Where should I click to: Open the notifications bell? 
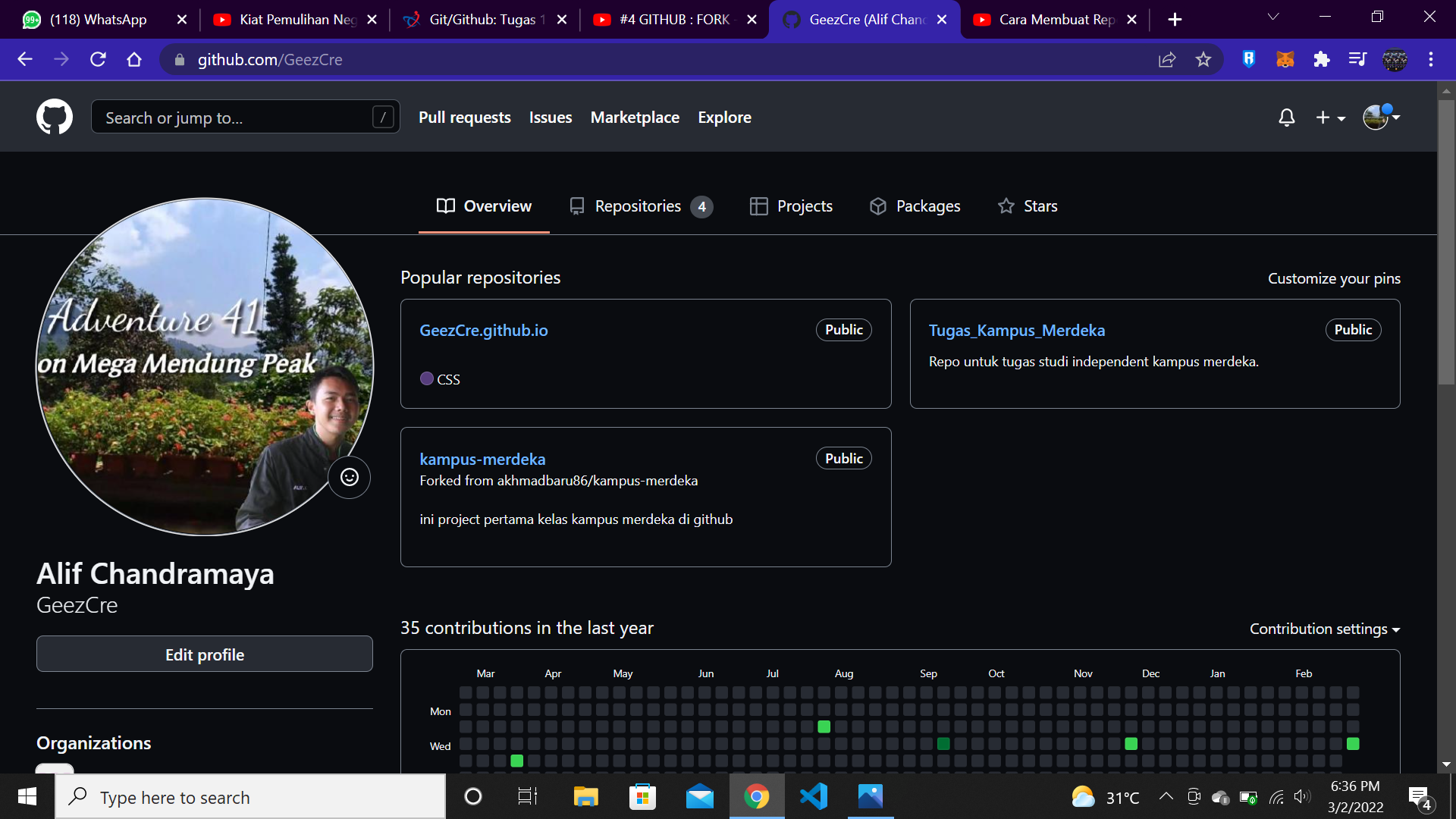tap(1286, 118)
